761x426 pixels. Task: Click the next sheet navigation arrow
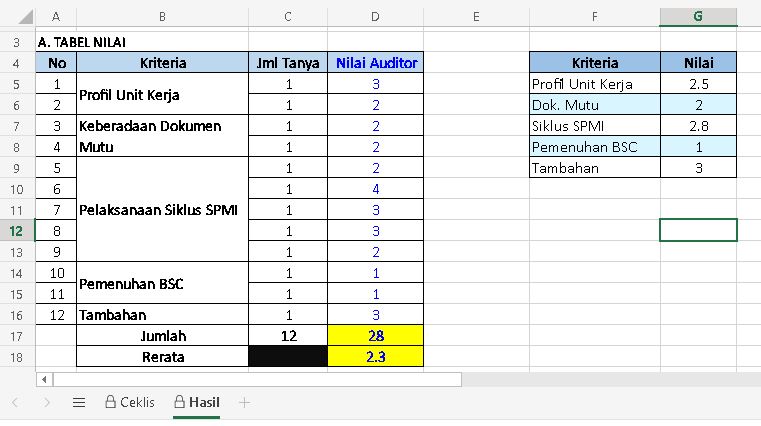coord(47,402)
